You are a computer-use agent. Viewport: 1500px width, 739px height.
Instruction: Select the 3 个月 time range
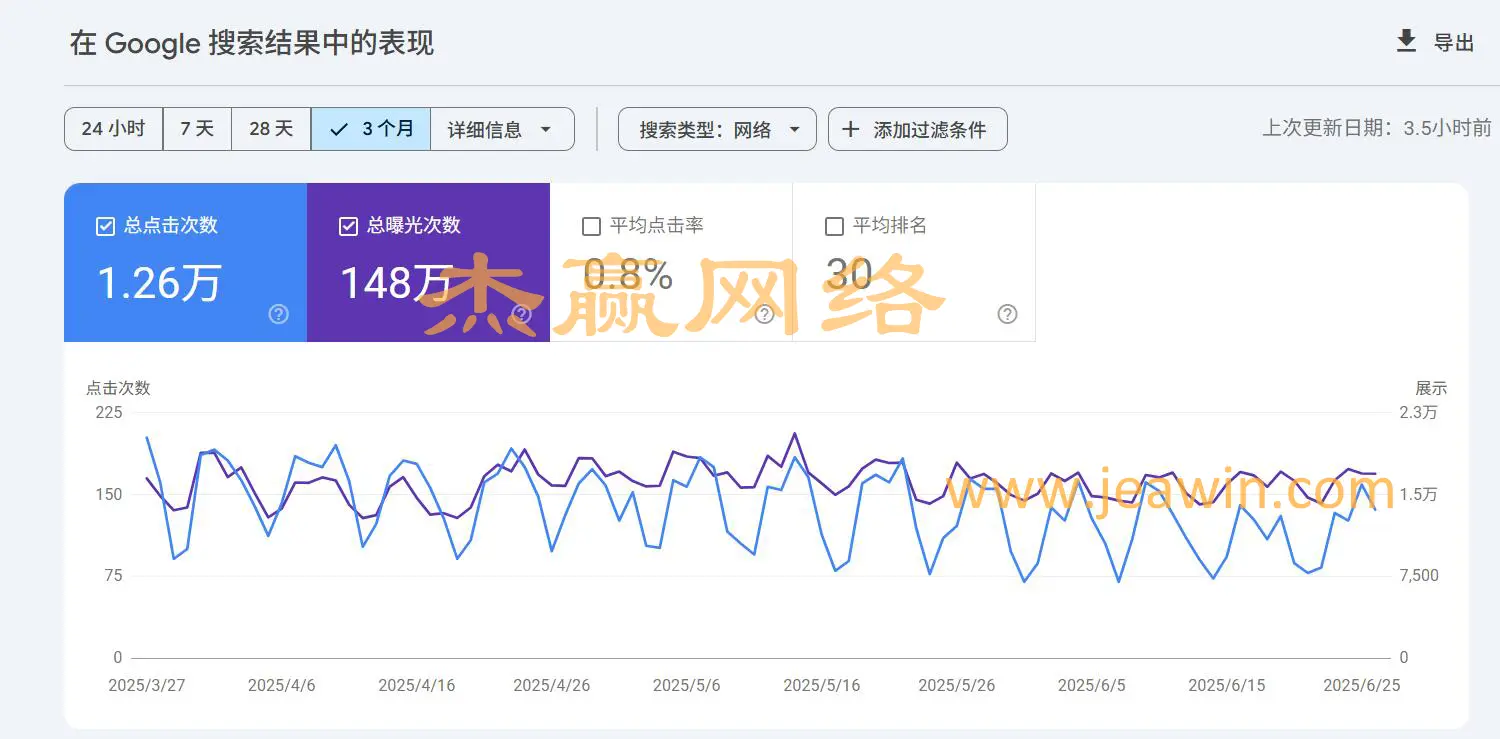pyautogui.click(x=371, y=129)
